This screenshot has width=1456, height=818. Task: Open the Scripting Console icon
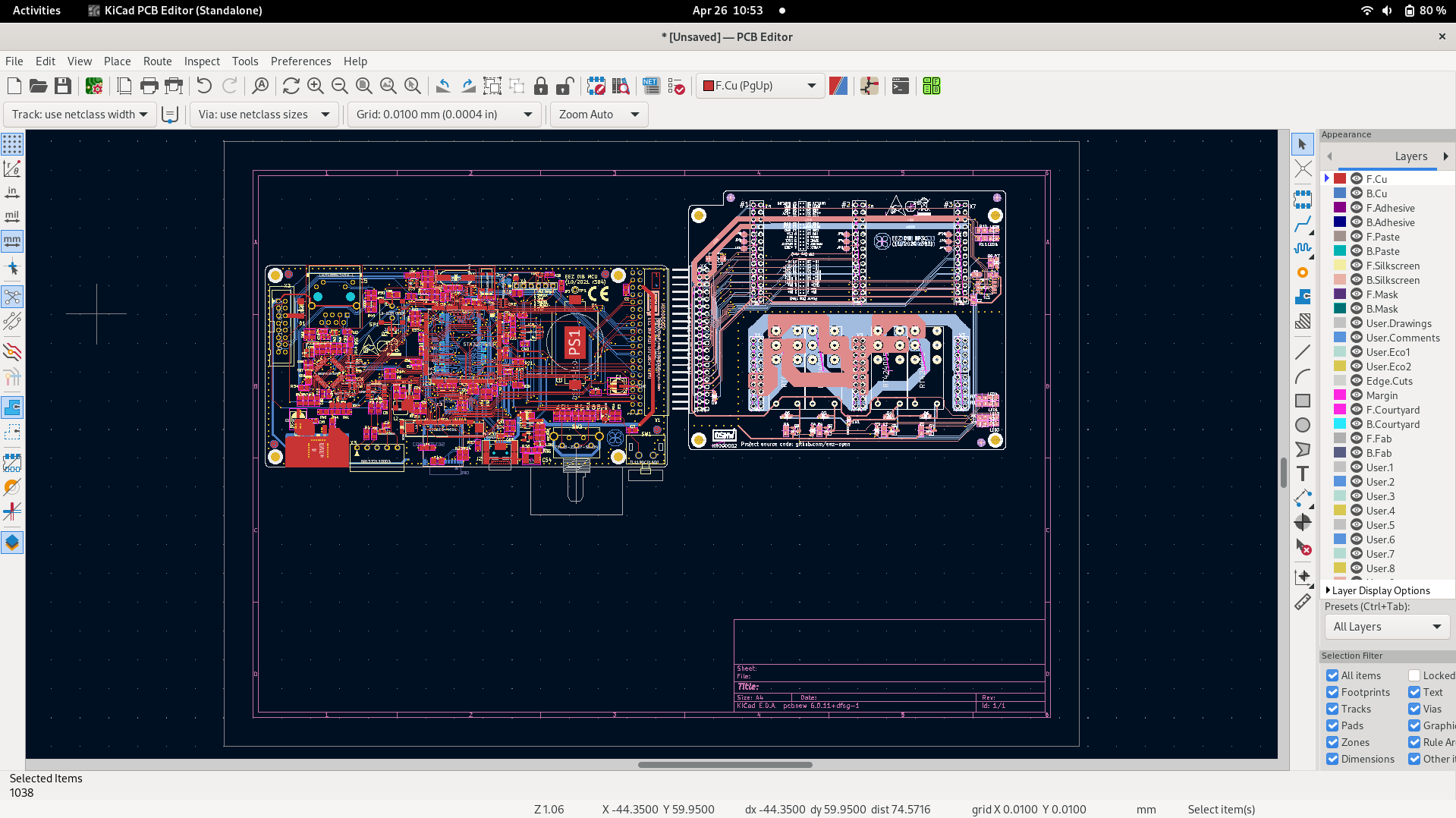(x=900, y=86)
